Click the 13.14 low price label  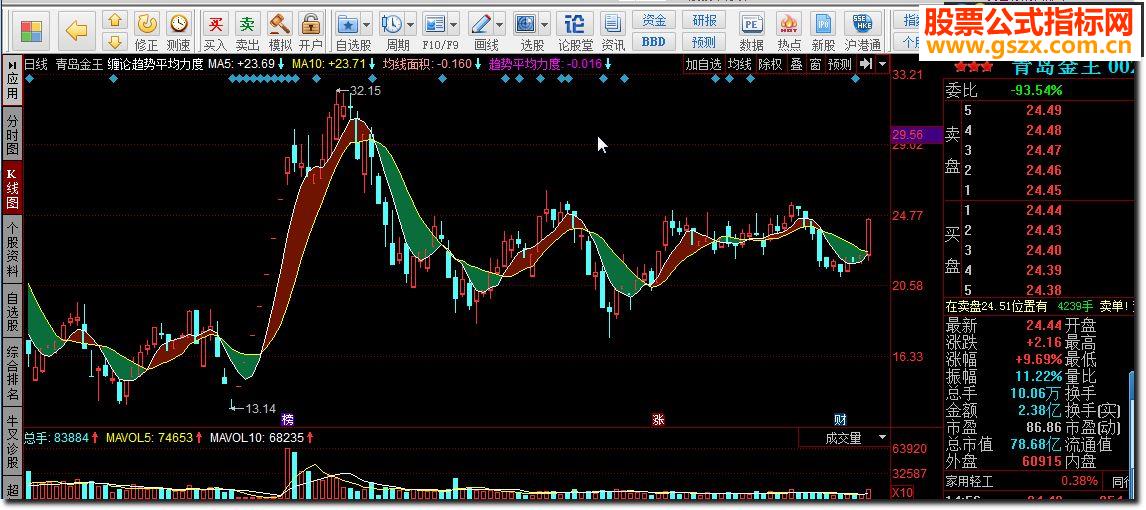tap(260, 408)
